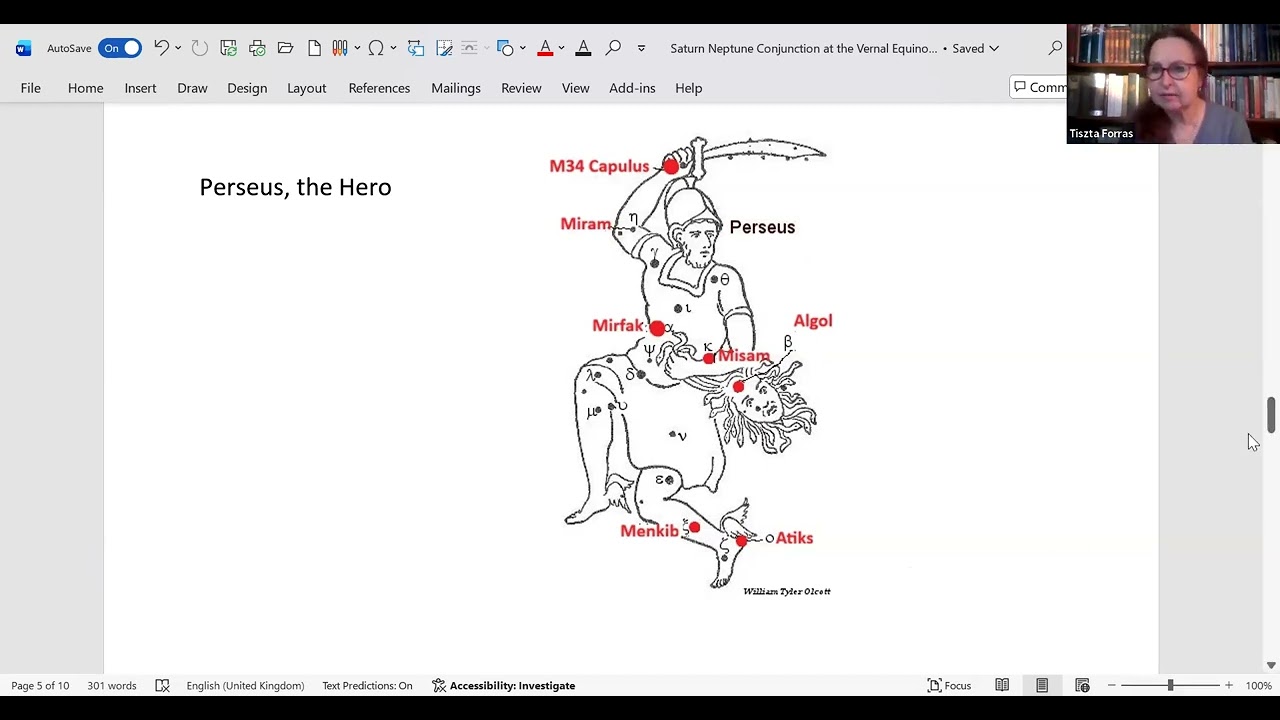1280x720 pixels.
Task: Click the greyed-out line wrap icon
Action: tap(470, 48)
